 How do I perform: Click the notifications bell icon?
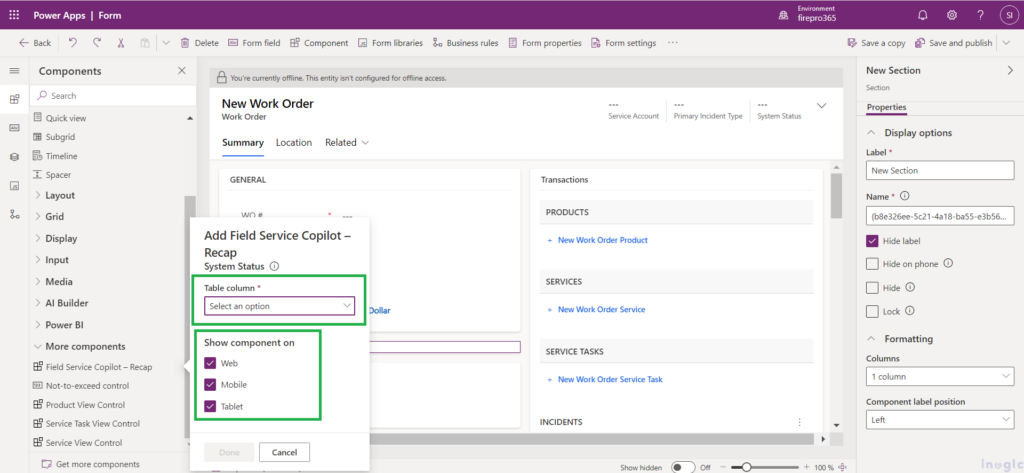(921, 14)
